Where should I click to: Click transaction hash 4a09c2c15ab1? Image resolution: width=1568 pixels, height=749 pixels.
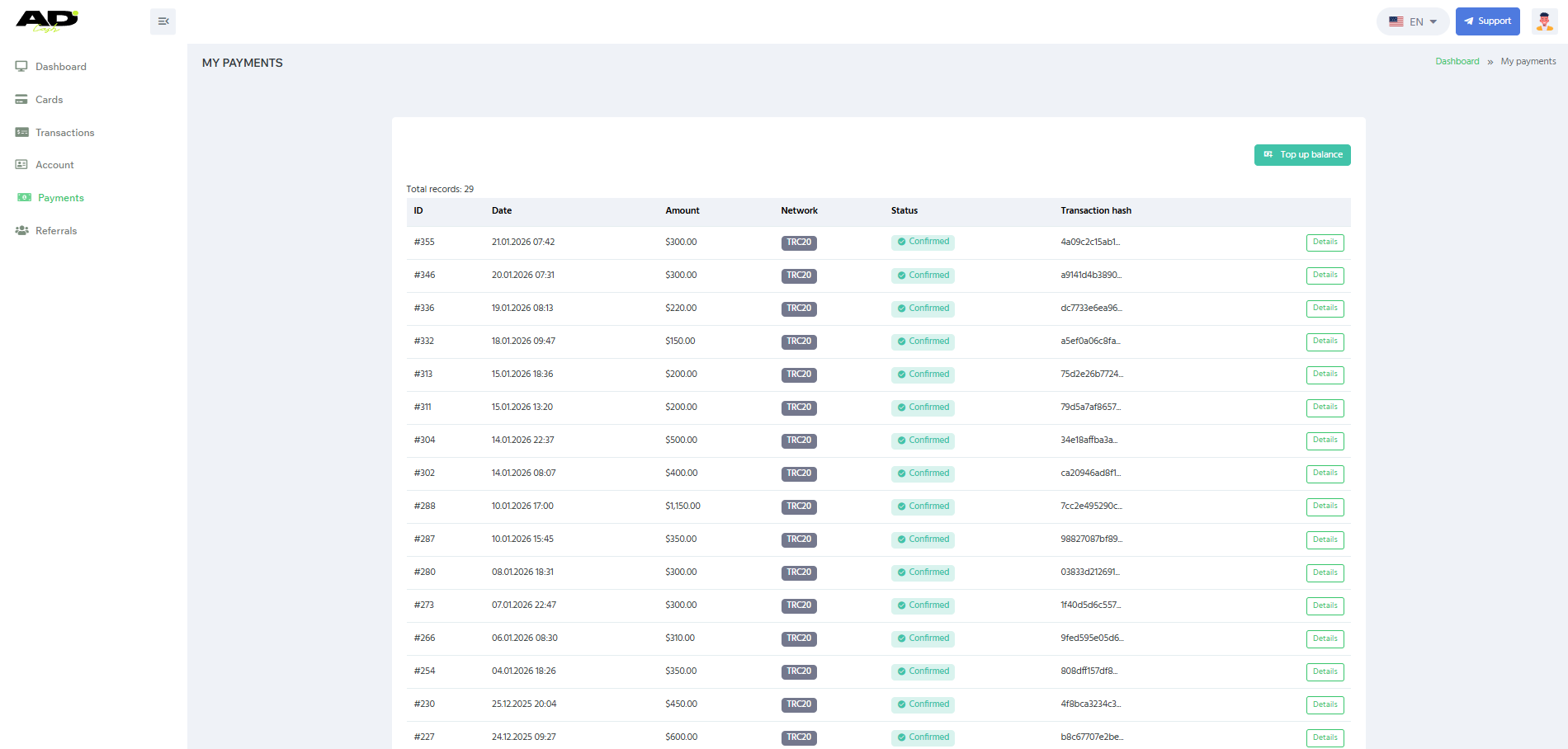coord(1089,243)
